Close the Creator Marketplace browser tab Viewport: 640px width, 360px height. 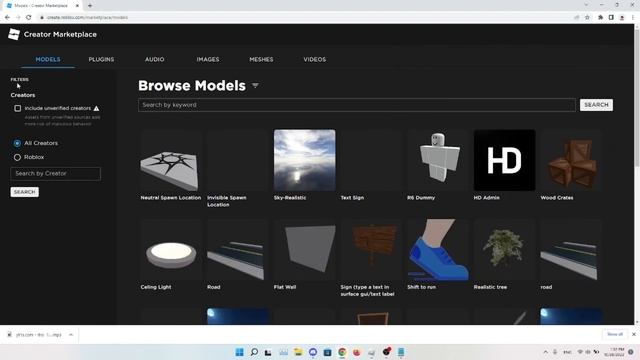point(76,6)
